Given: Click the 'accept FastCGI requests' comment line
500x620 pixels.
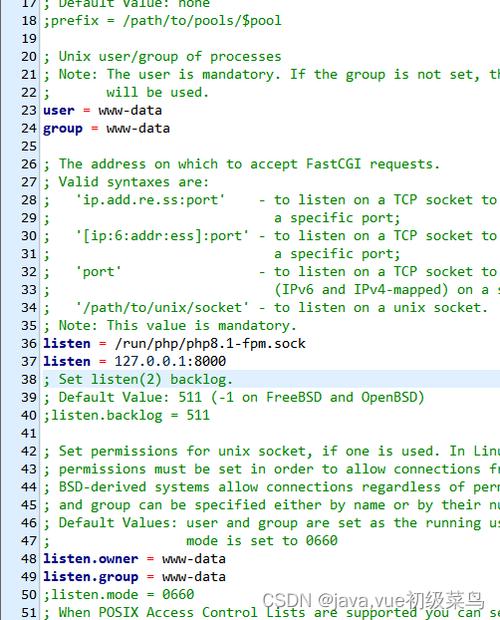Looking at the screenshot, I should (x=242, y=164).
